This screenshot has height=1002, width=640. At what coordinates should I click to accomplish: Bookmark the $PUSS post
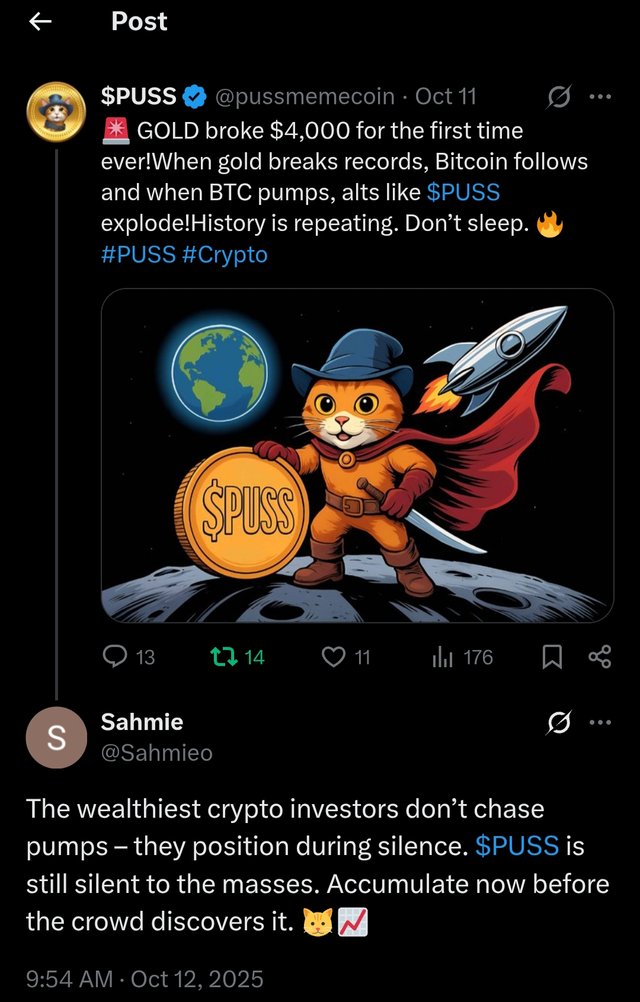click(551, 657)
